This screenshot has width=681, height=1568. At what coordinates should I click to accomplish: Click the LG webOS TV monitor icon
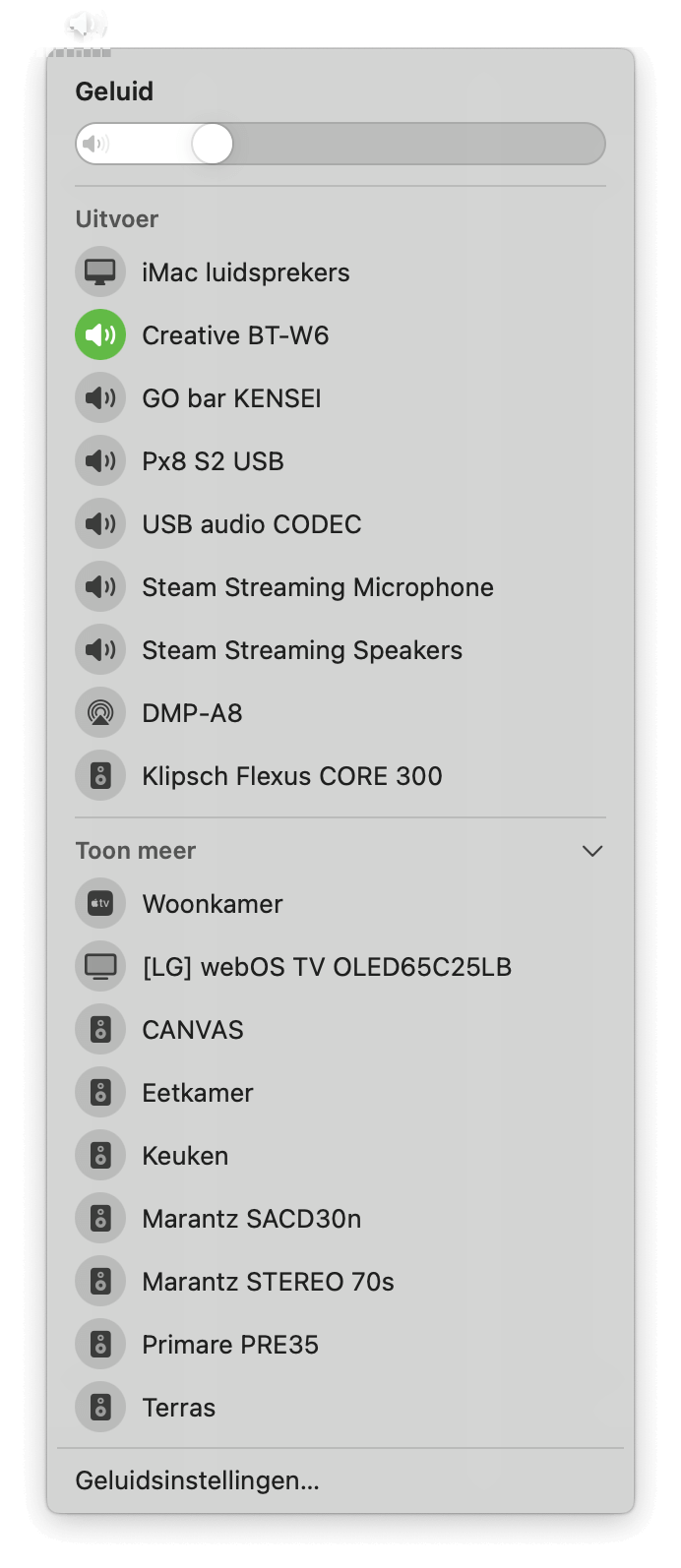pos(100,967)
